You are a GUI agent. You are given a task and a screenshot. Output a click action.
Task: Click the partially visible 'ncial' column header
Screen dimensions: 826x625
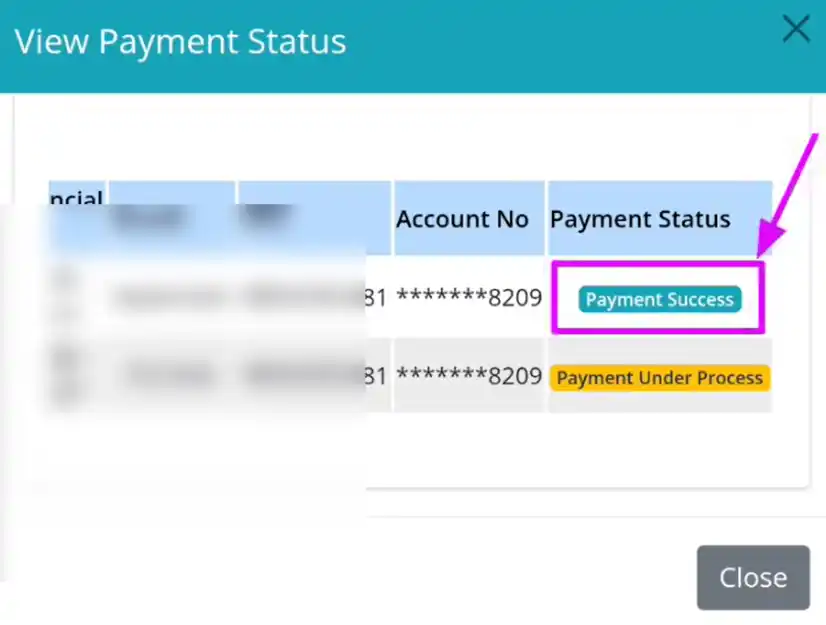pyautogui.click(x=76, y=198)
